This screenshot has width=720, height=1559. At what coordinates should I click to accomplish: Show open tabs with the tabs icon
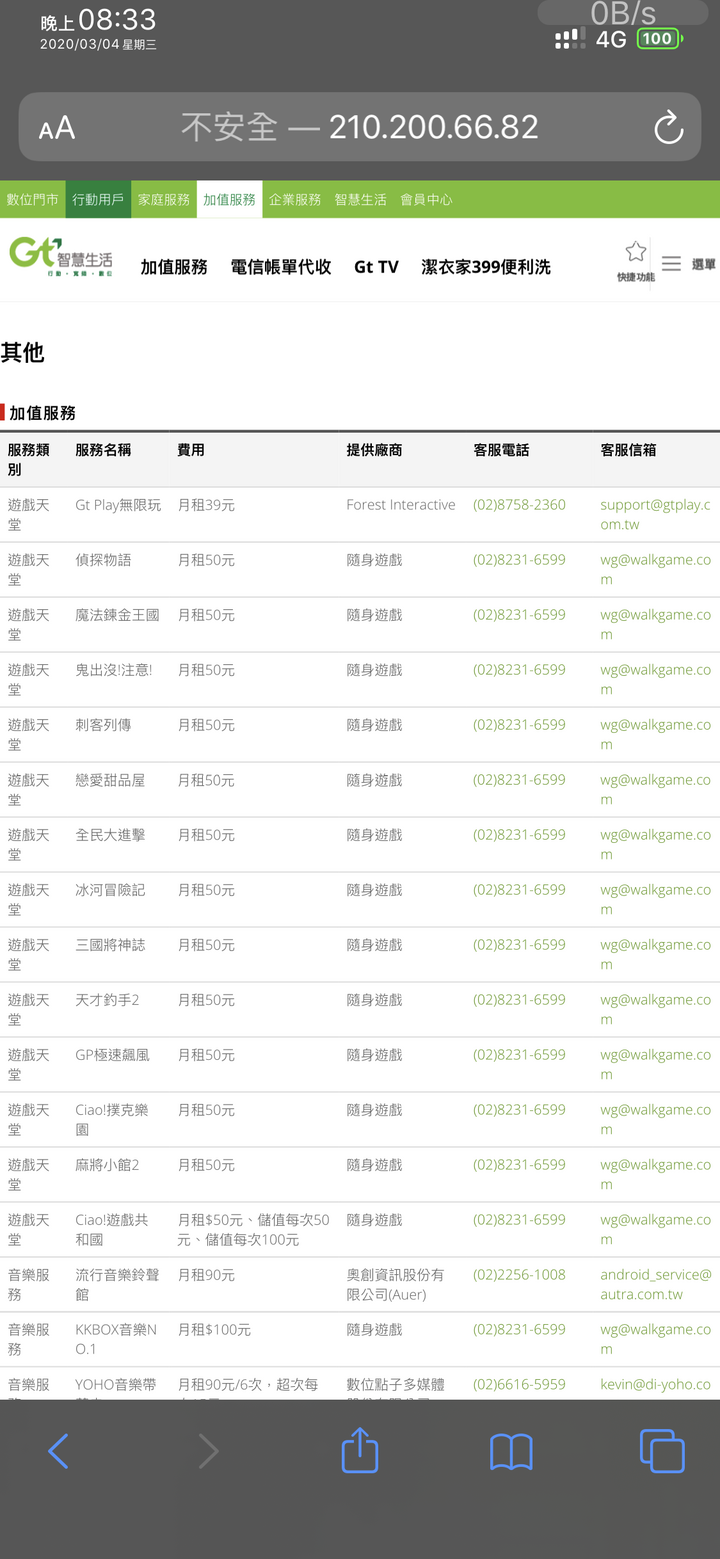662,1451
